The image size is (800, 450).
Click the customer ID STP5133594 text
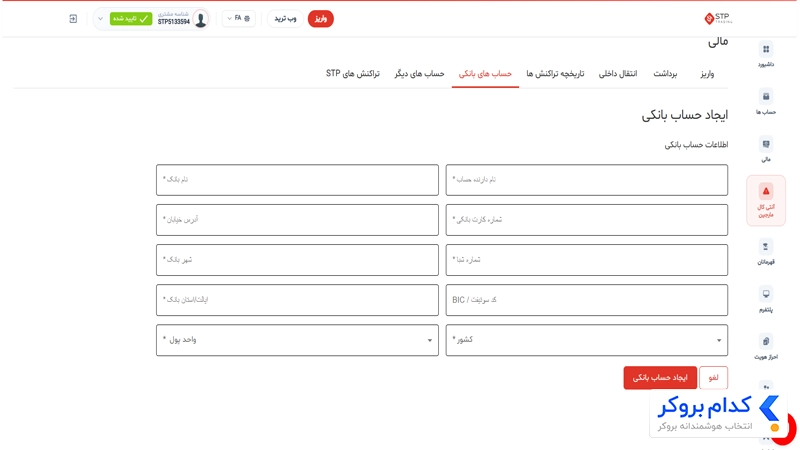pos(173,22)
